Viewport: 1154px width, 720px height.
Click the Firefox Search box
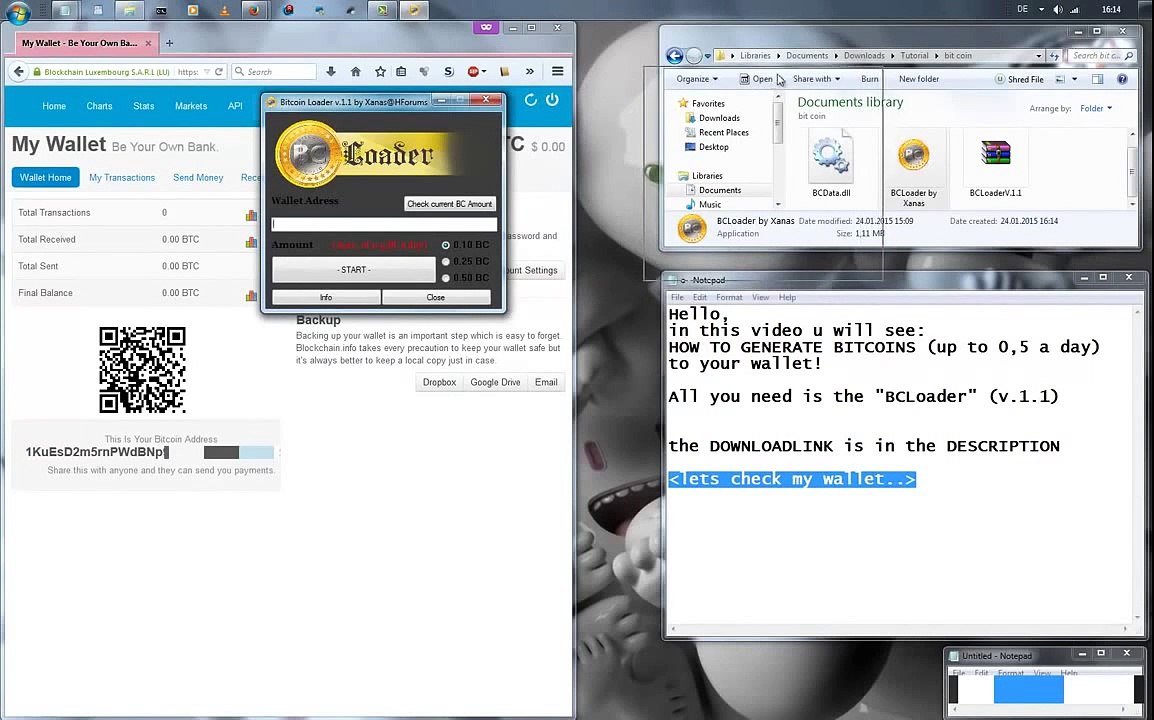[275, 71]
